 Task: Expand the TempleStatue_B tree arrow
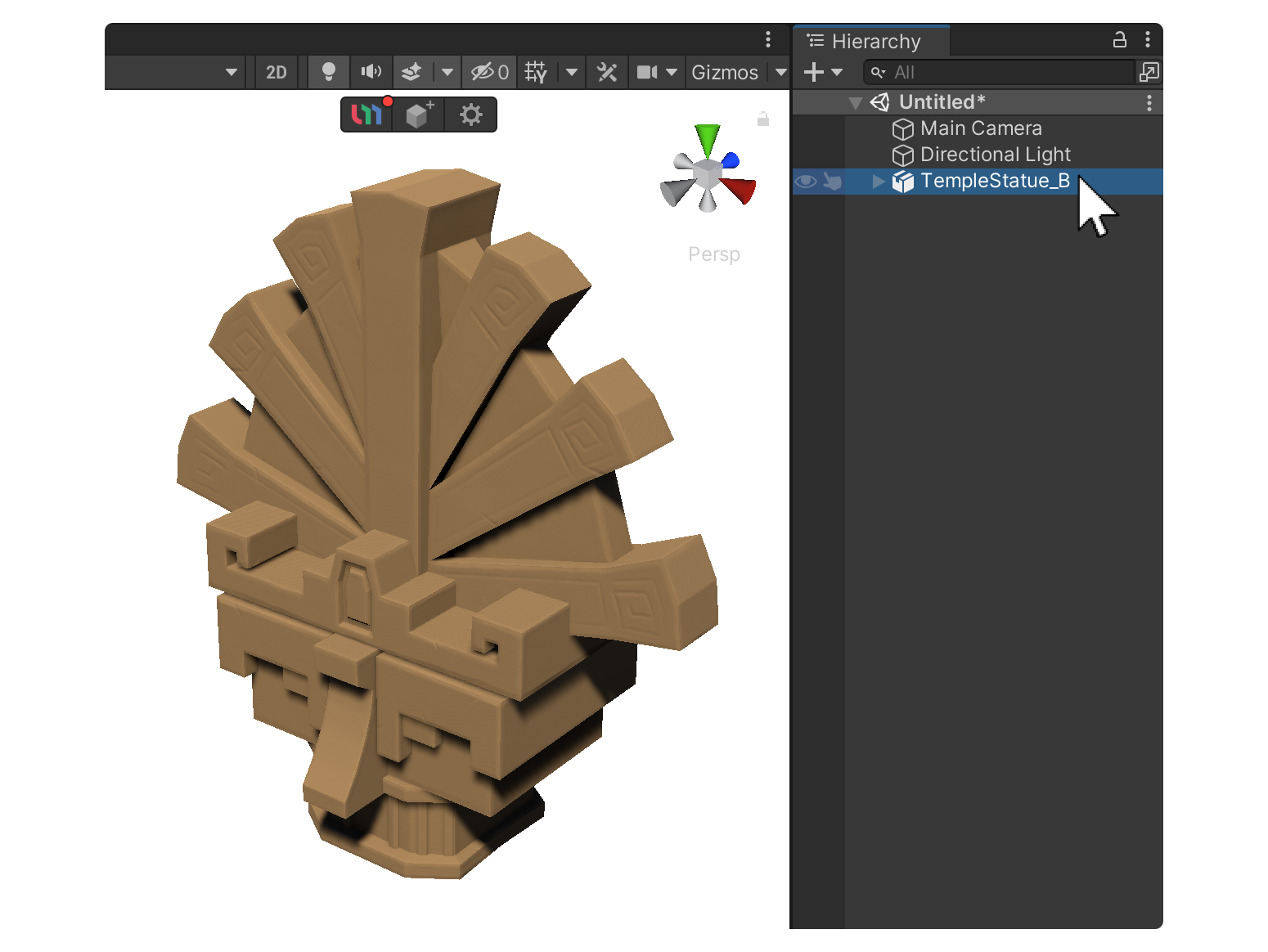[x=879, y=182]
